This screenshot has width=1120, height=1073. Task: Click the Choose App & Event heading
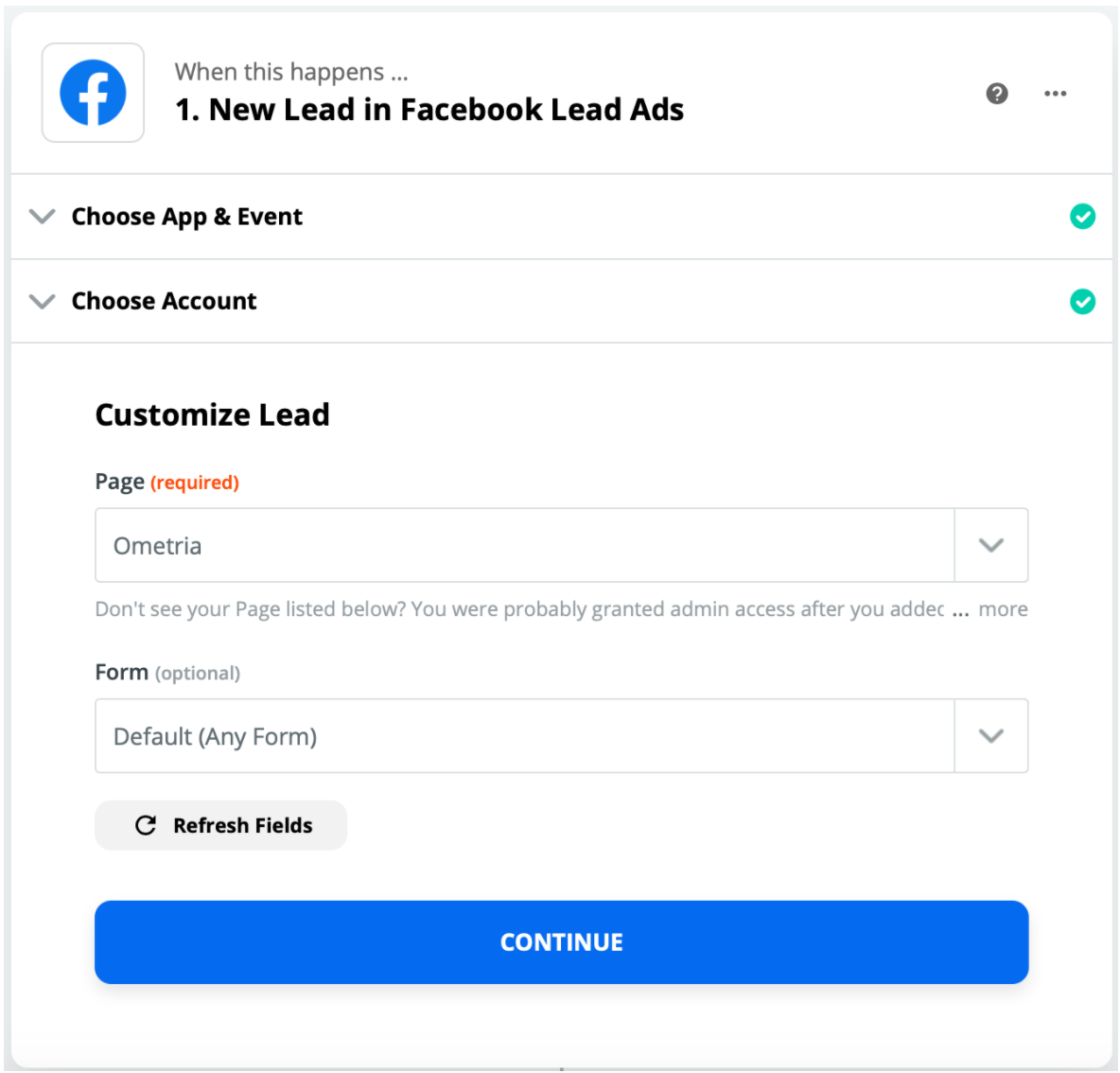[x=187, y=217]
